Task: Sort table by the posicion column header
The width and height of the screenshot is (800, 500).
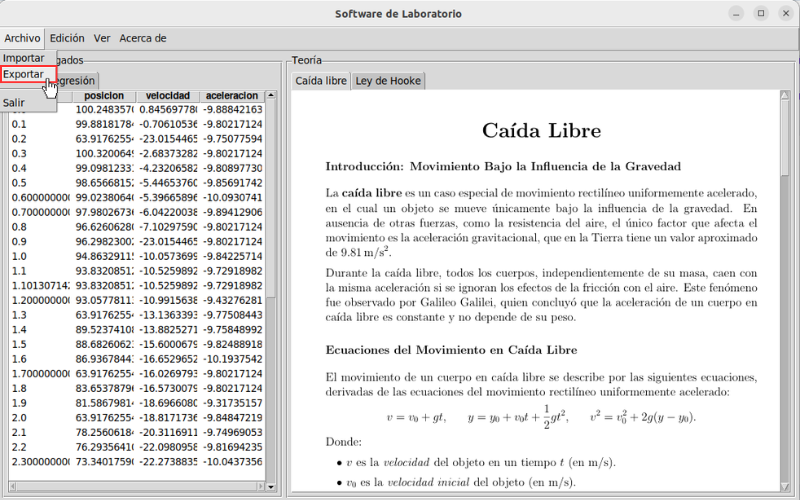Action: tap(104, 96)
